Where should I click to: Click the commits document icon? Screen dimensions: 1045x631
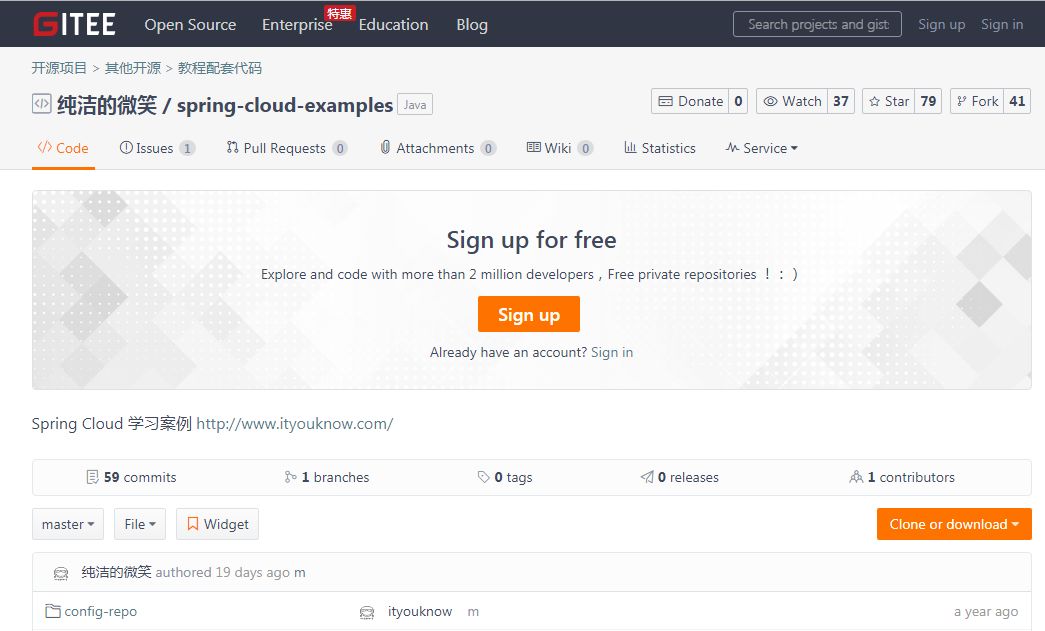tap(93, 477)
